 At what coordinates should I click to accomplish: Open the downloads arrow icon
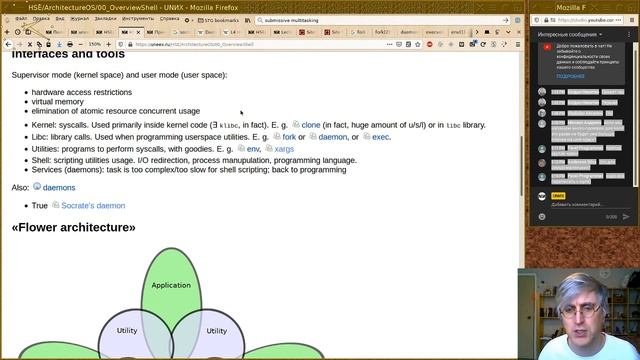click(59, 44)
